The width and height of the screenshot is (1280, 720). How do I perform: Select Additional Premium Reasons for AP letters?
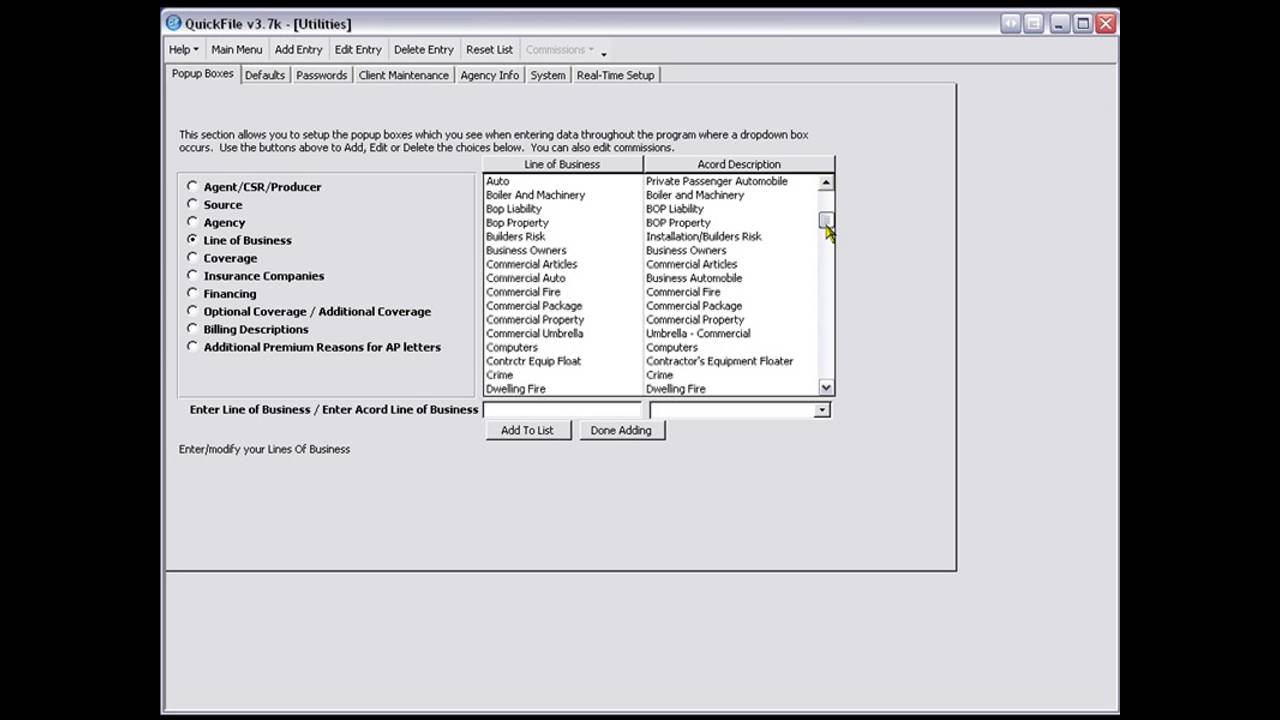tap(192, 347)
